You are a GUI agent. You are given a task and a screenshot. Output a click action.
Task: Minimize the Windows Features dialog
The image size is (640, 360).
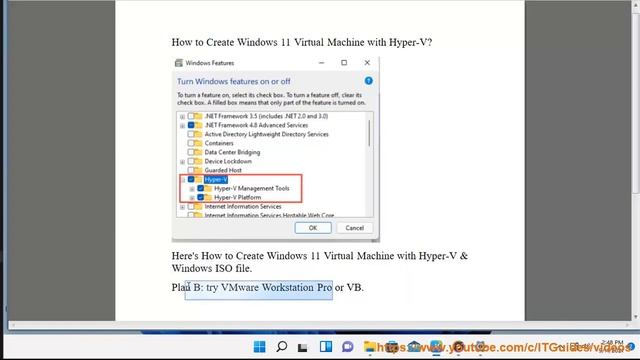point(321,62)
